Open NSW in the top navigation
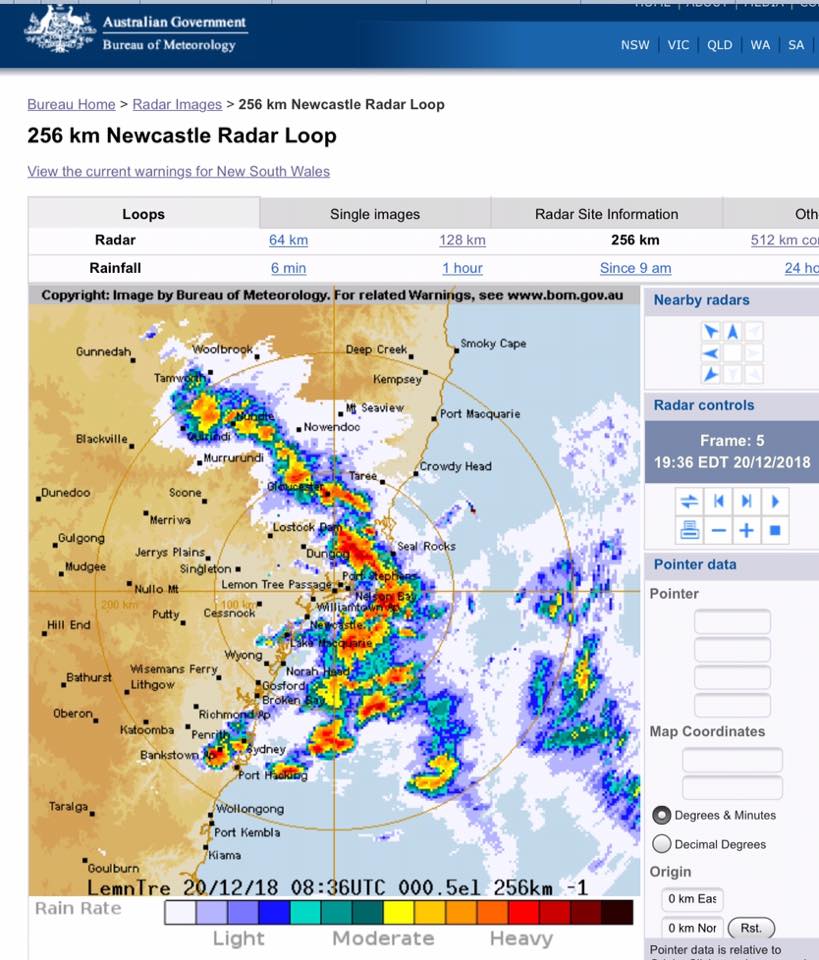819x960 pixels. click(635, 45)
